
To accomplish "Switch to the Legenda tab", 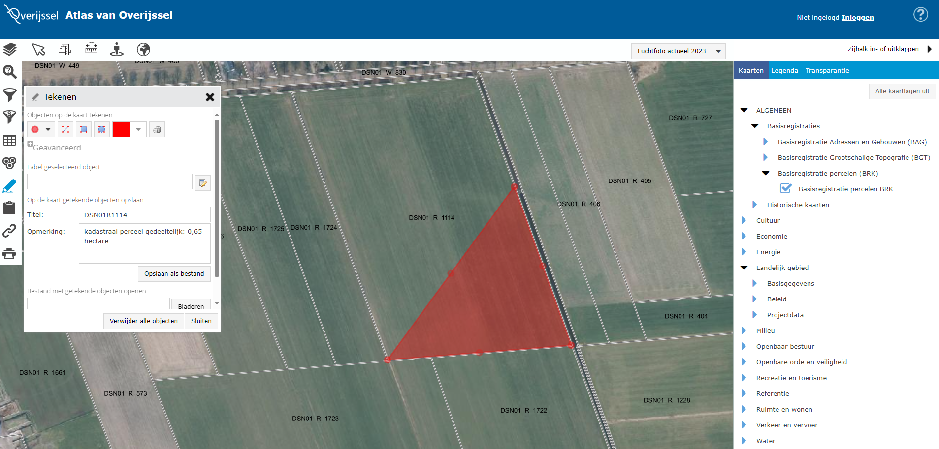I will 784,71.
